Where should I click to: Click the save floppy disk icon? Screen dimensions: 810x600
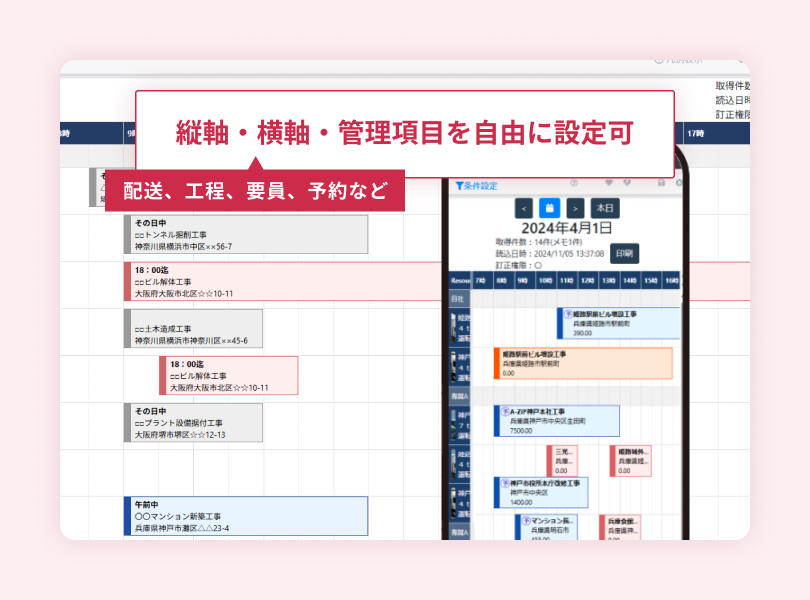coord(661,184)
